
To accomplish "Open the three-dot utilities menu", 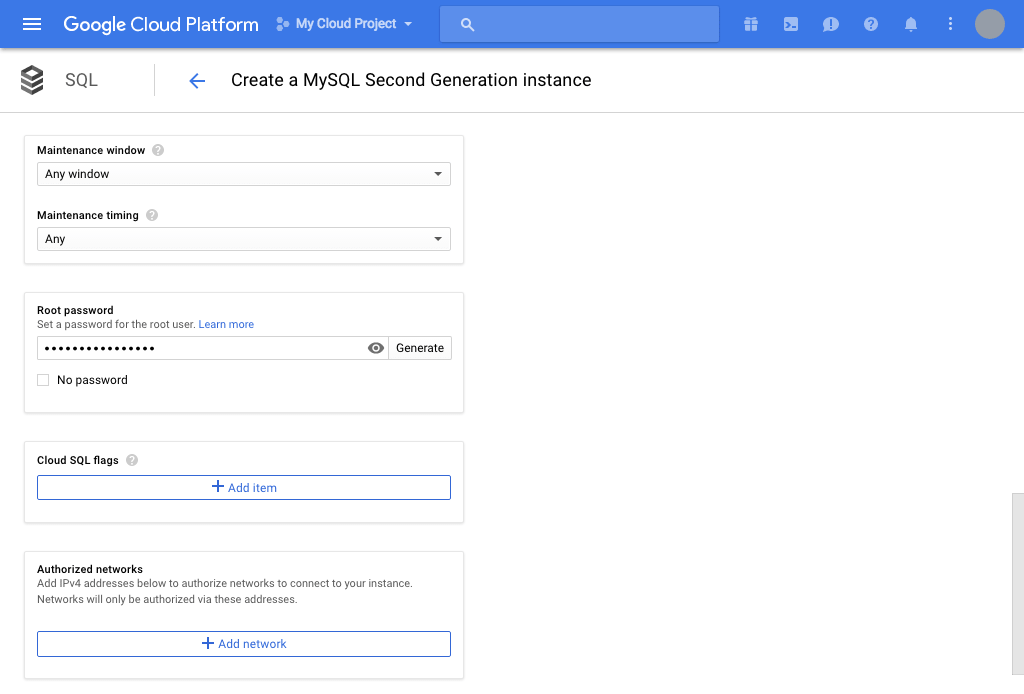I will (x=950, y=24).
